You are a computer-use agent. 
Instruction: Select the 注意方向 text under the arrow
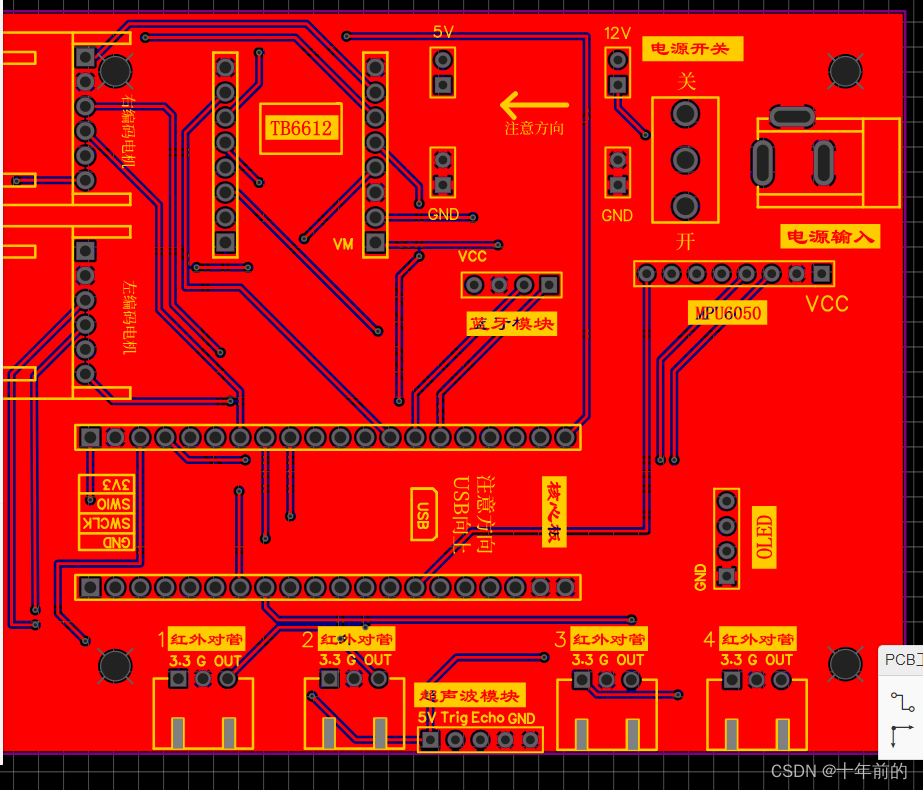tap(534, 128)
